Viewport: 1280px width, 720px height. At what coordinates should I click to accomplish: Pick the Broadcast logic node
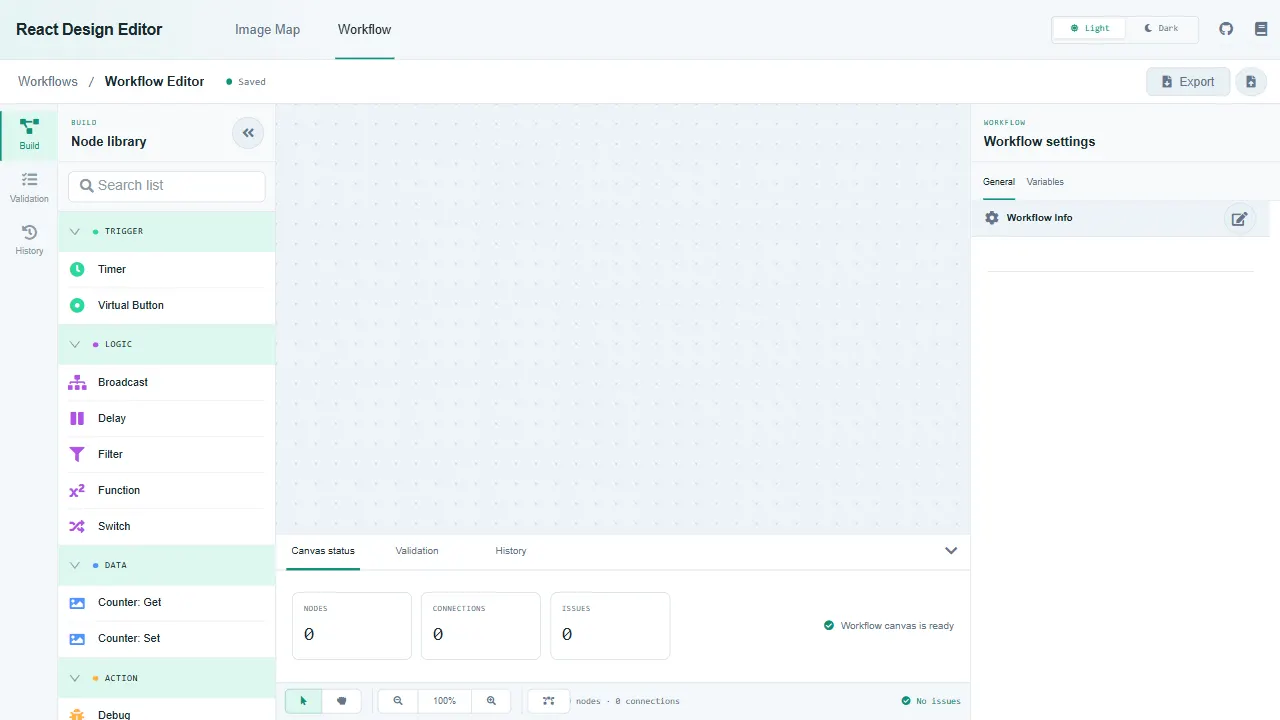coord(167,382)
